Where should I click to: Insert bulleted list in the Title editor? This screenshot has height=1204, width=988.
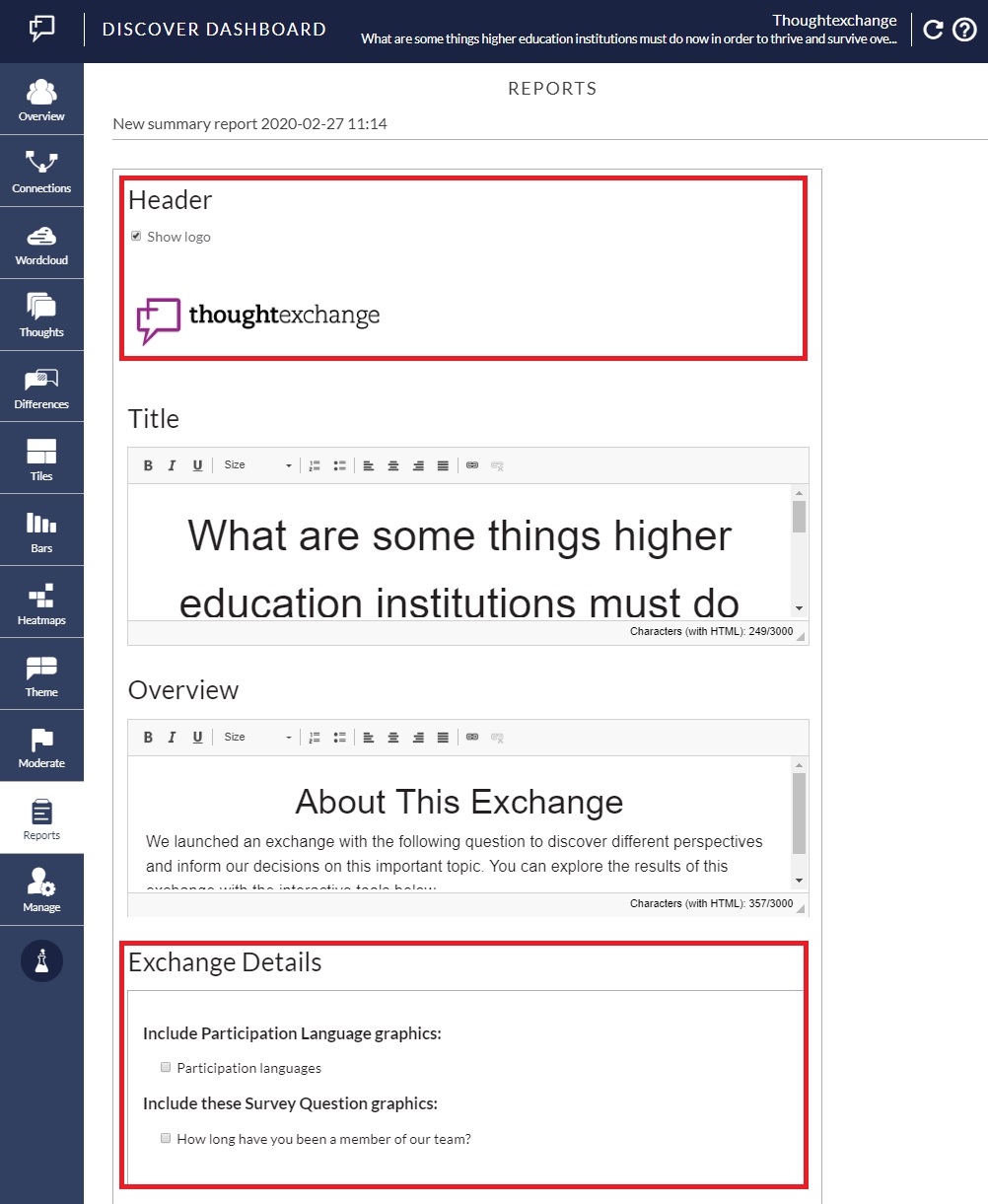coord(339,465)
